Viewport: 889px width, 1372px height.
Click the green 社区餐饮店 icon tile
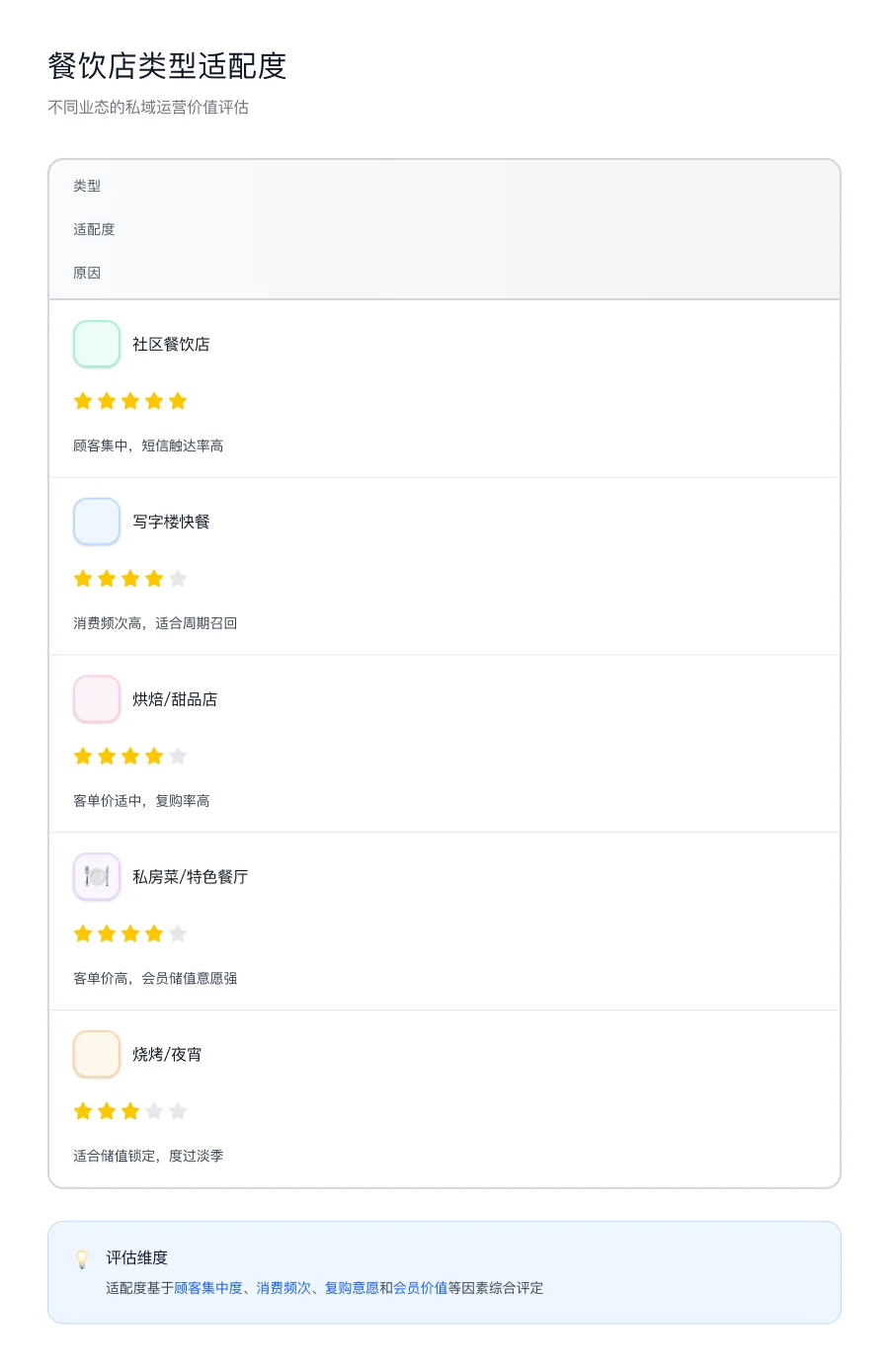pyautogui.click(x=97, y=344)
